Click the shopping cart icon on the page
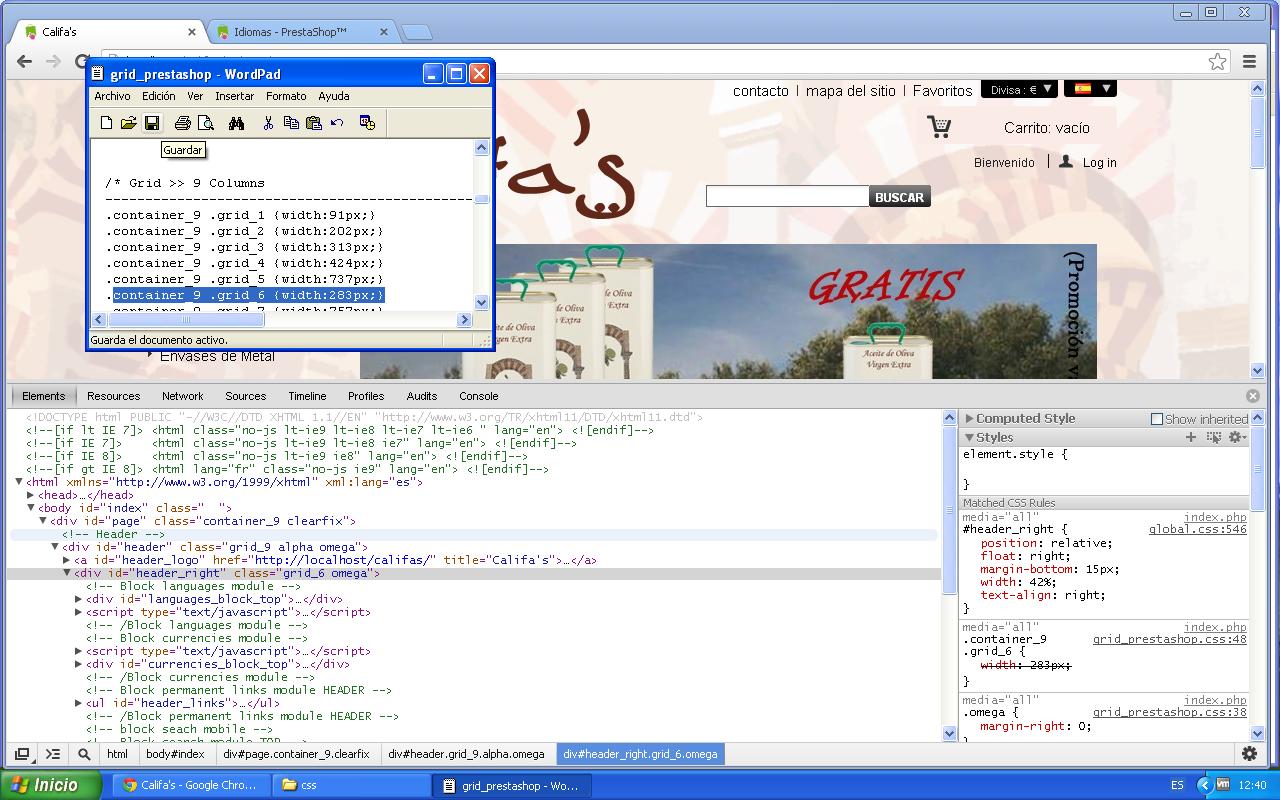Screen dimensions: 1280x800 (939, 127)
